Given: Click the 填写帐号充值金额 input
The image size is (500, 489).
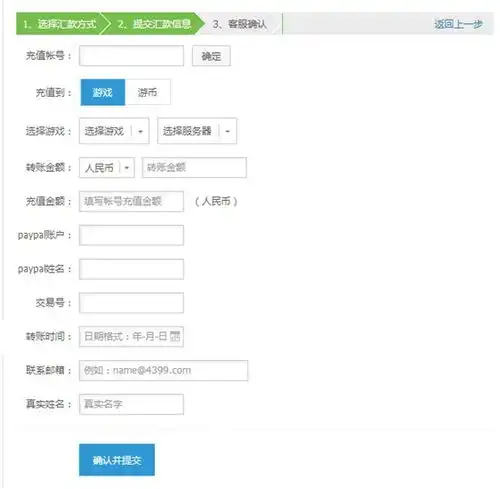Looking at the screenshot, I should click(131, 201).
